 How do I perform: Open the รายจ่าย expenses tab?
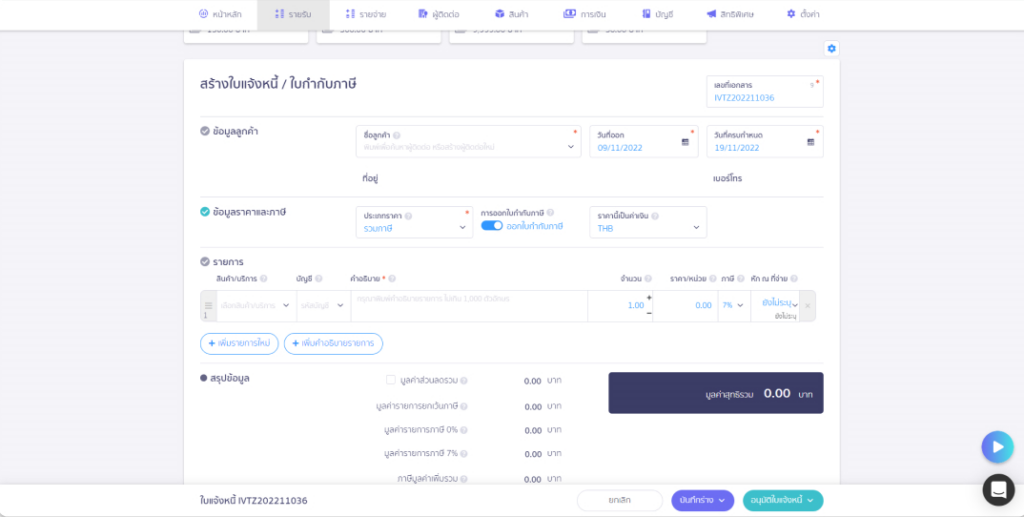366,14
